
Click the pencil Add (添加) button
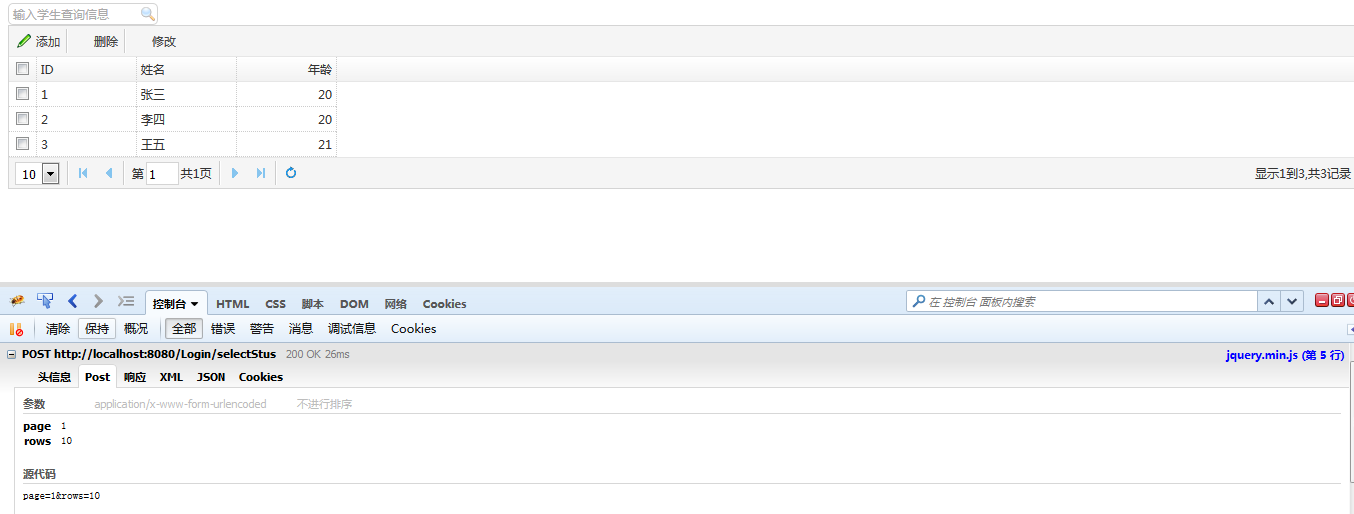coord(39,42)
